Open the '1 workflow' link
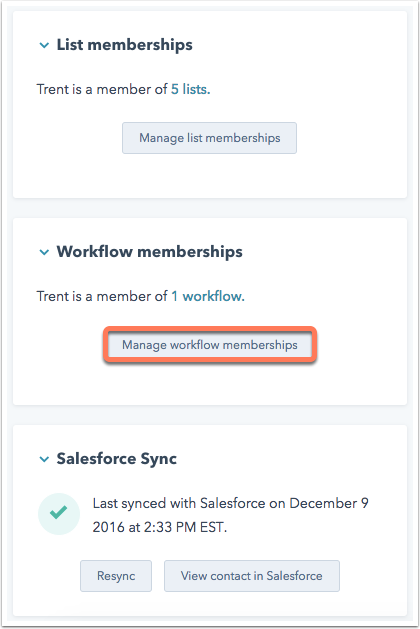This screenshot has width=420, height=629. click(208, 296)
